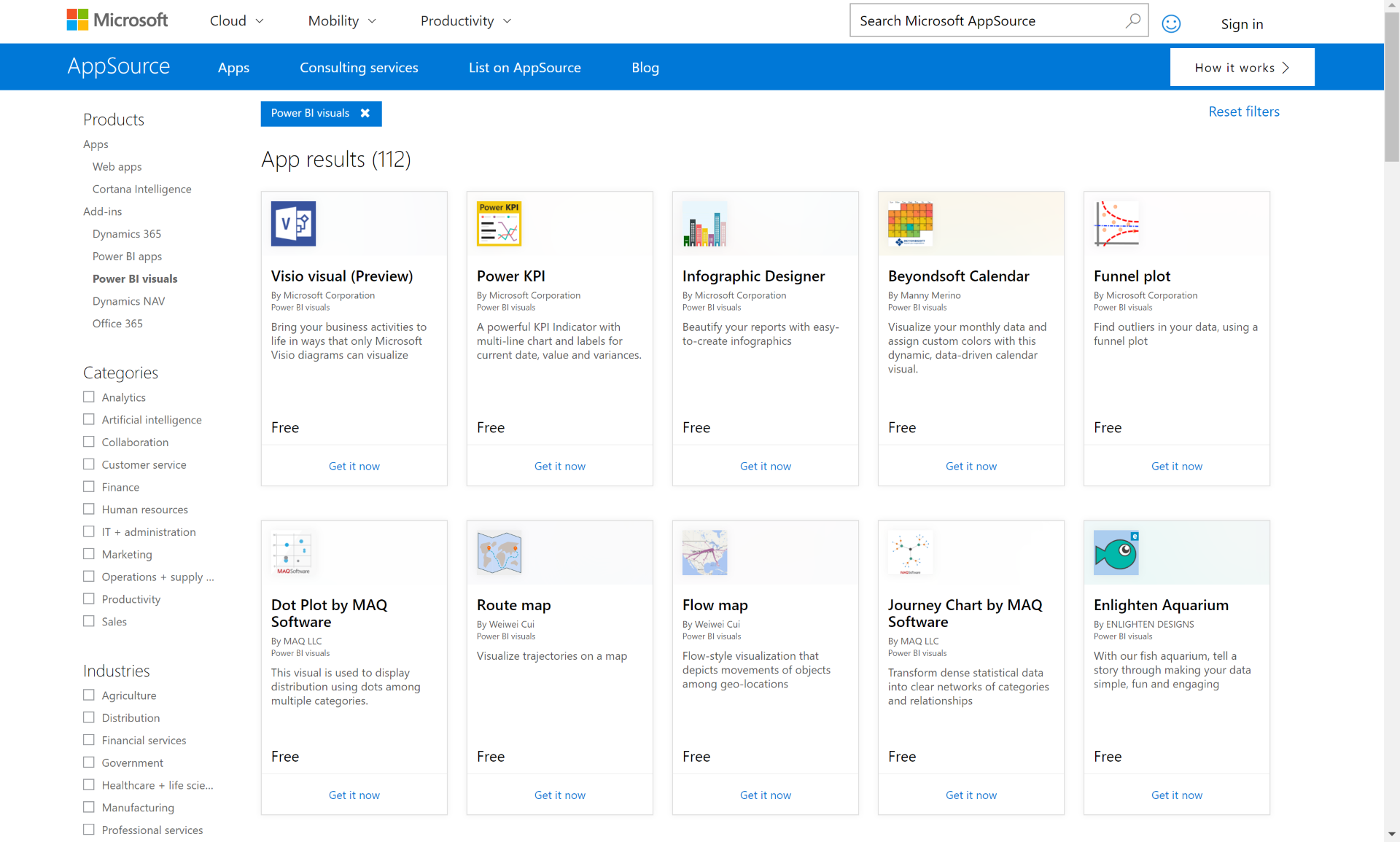Open the Infographic Designer bar chart icon
1400x842 pixels.
click(x=704, y=224)
